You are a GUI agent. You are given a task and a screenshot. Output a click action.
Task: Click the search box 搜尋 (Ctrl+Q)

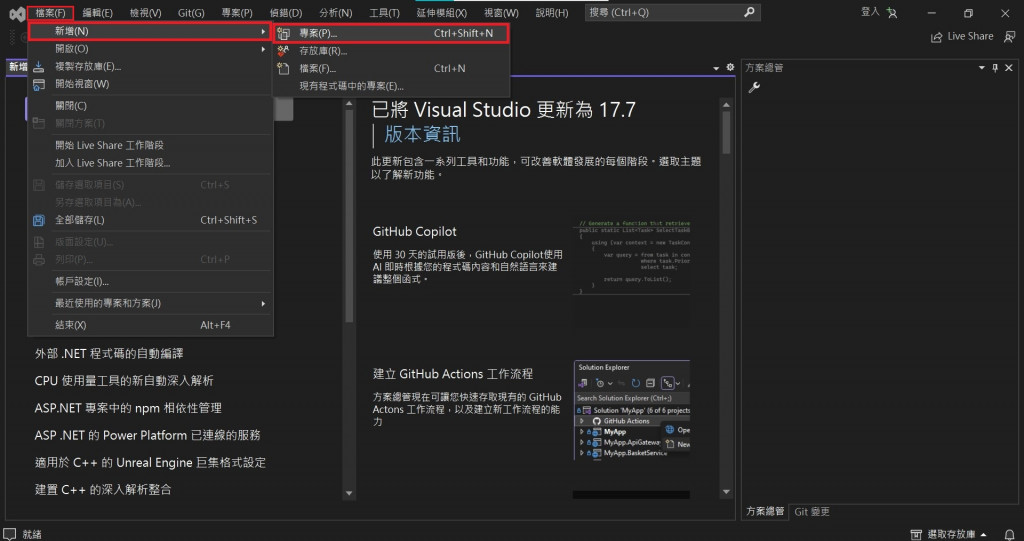673,12
